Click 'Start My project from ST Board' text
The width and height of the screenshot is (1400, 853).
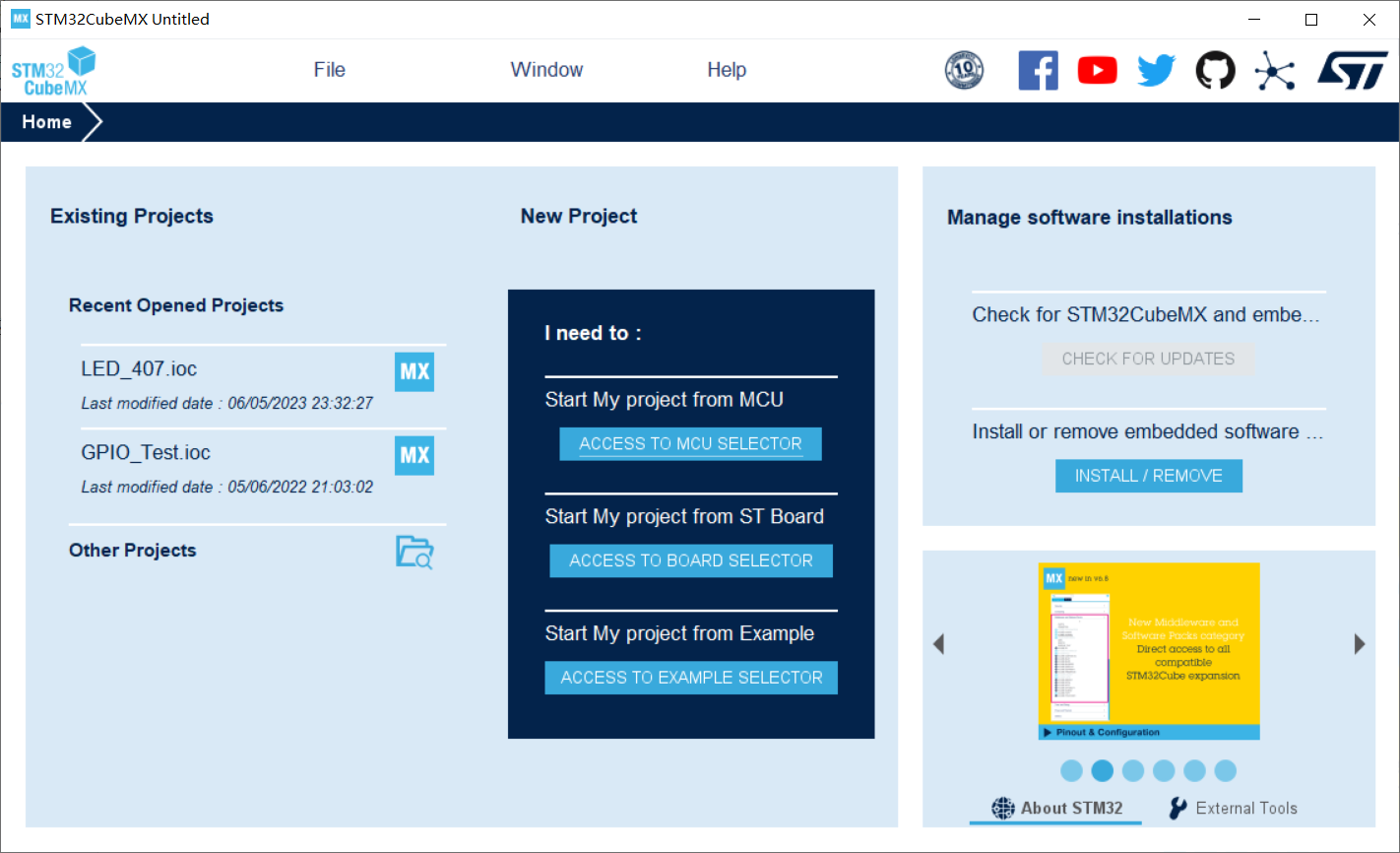coord(684,516)
